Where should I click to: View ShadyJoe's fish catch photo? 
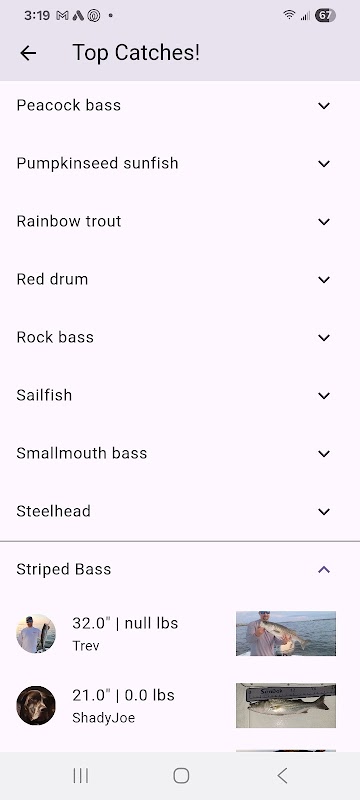(286, 705)
